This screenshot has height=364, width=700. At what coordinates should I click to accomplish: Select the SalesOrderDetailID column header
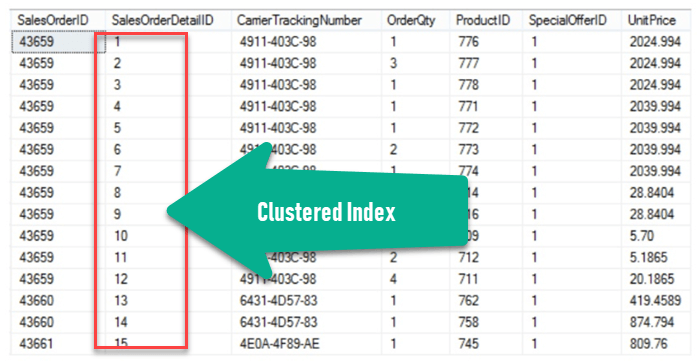tap(168, 20)
